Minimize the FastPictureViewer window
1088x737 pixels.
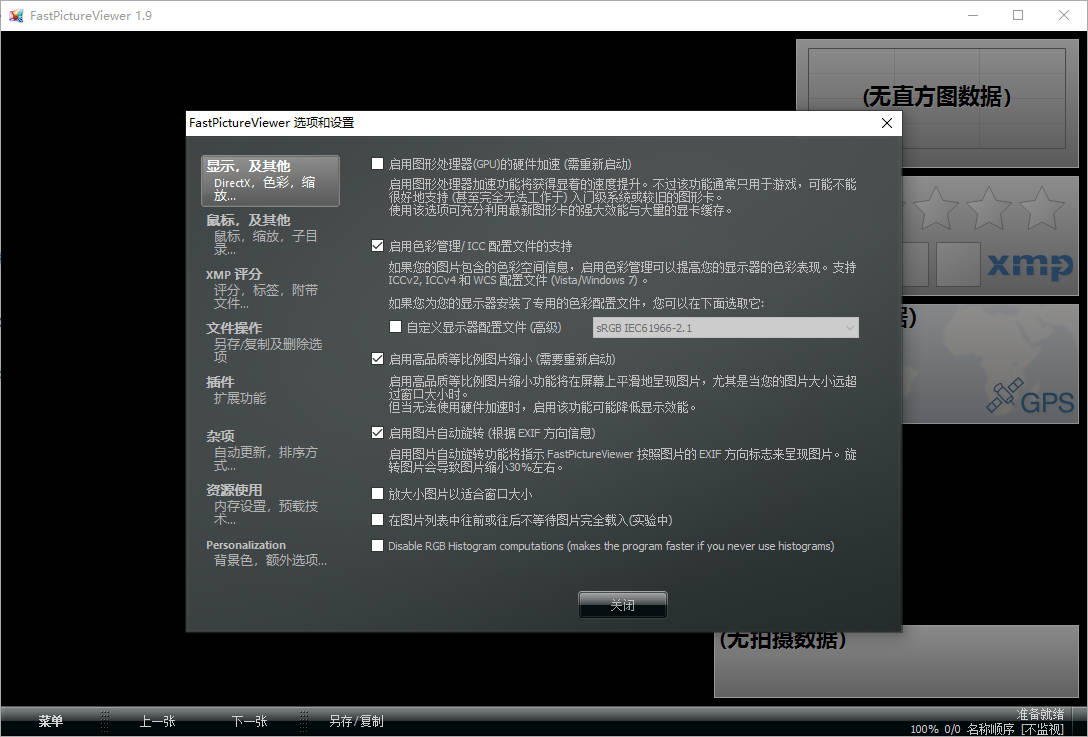coord(973,15)
